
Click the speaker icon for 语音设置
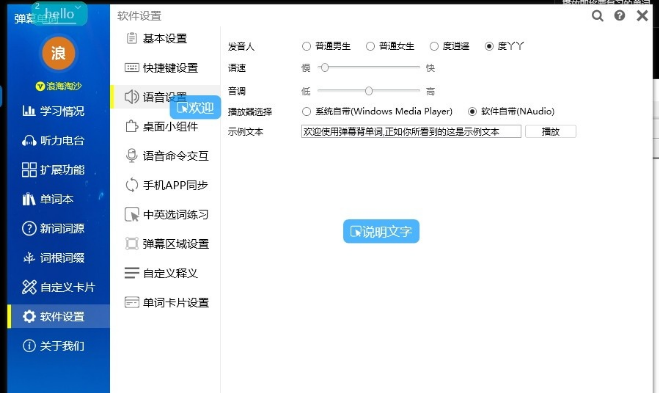pyautogui.click(x=132, y=97)
